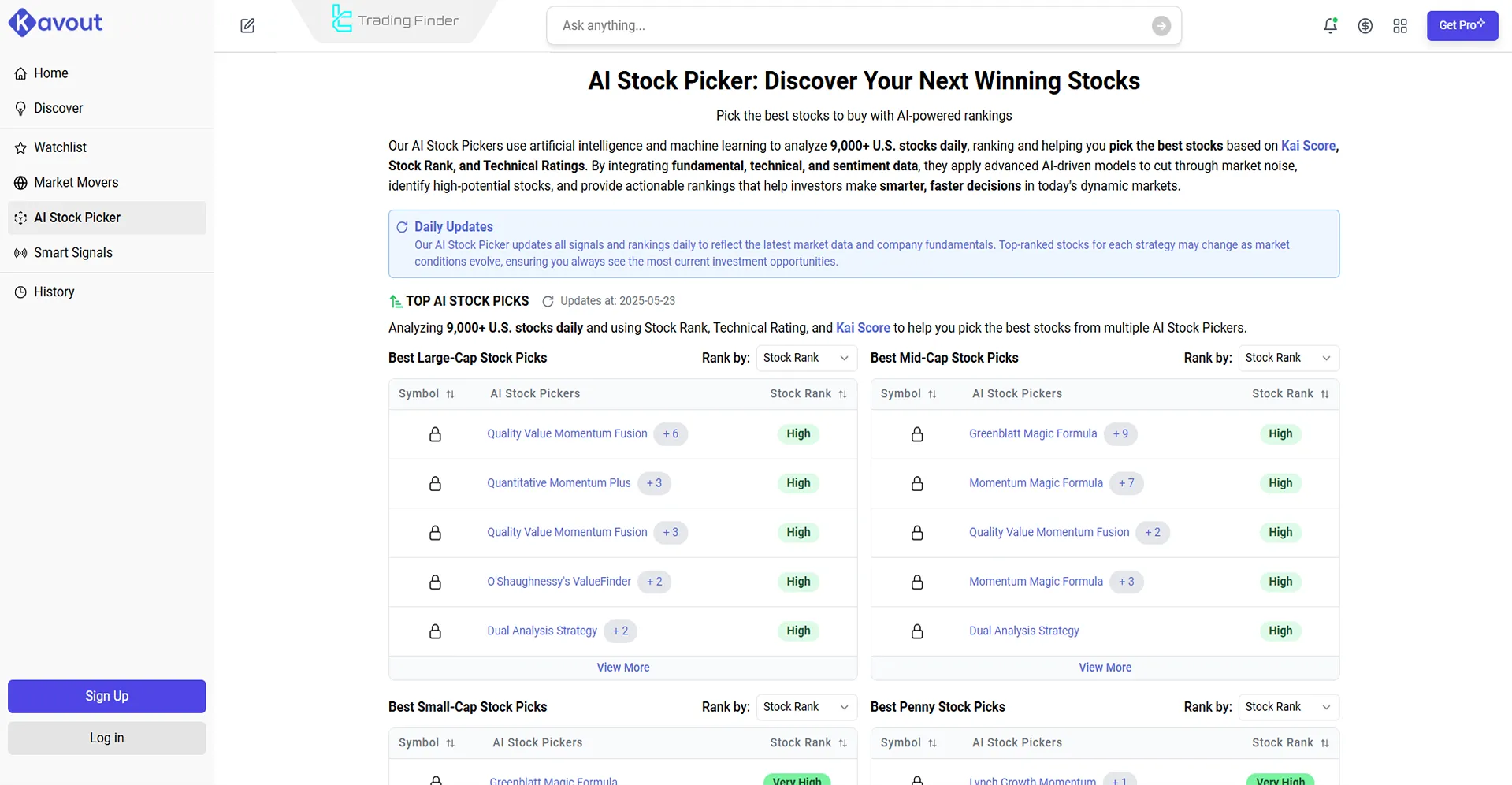Click the dollar coin icon
Viewport: 1512px width, 785px height.
pyautogui.click(x=1365, y=26)
